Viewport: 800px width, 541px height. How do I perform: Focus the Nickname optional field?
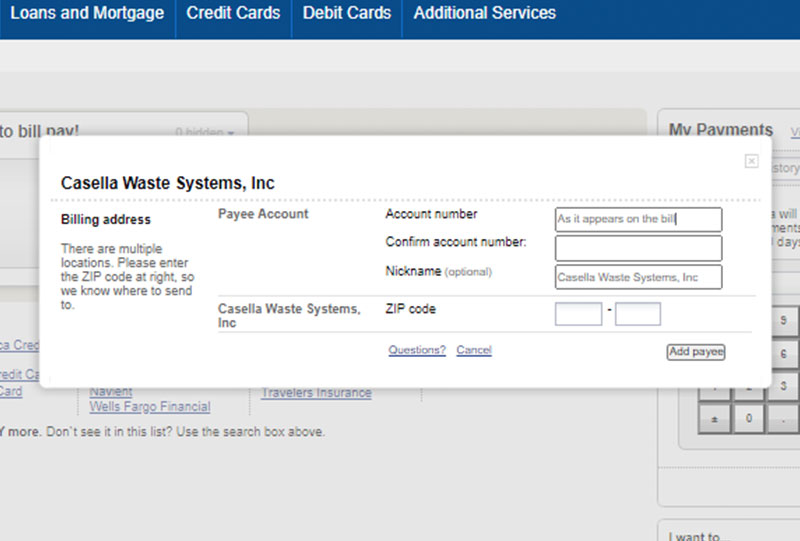click(x=638, y=277)
